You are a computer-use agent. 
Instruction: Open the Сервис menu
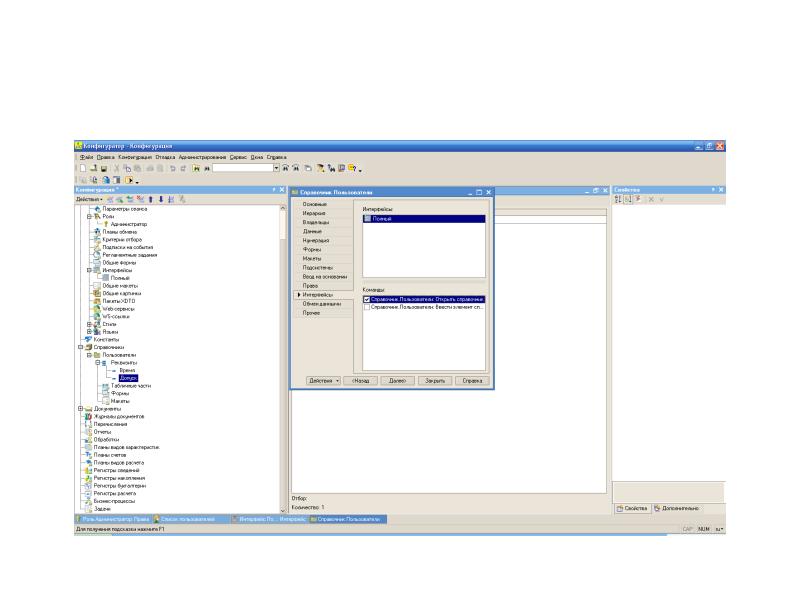(x=238, y=157)
